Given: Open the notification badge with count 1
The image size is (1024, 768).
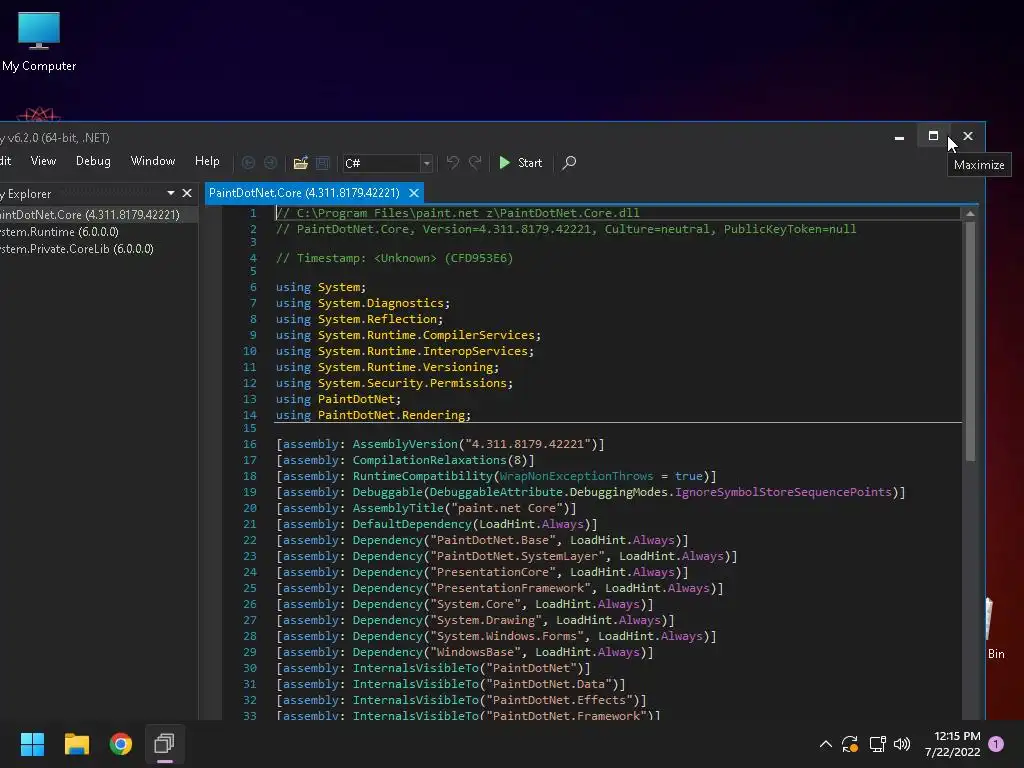Looking at the screenshot, I should coord(996,744).
